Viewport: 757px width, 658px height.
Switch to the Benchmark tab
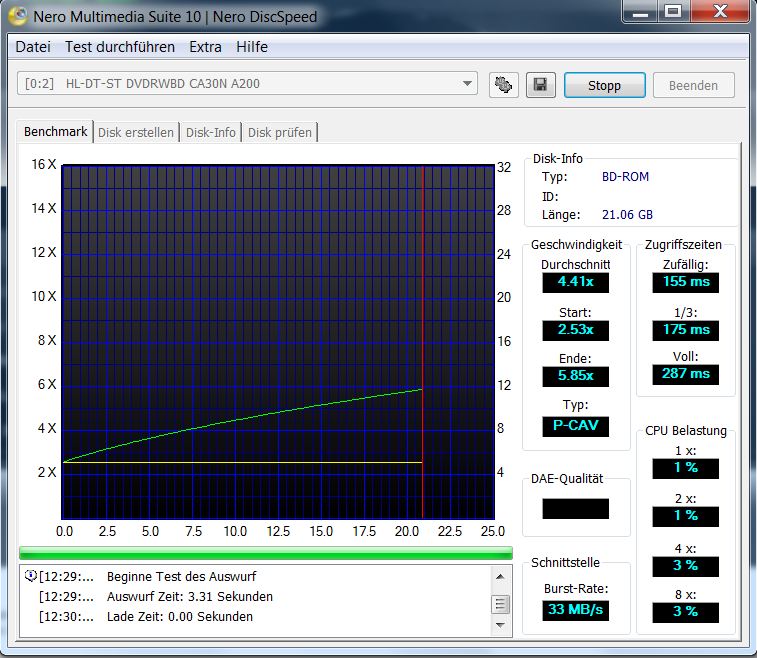(56, 131)
